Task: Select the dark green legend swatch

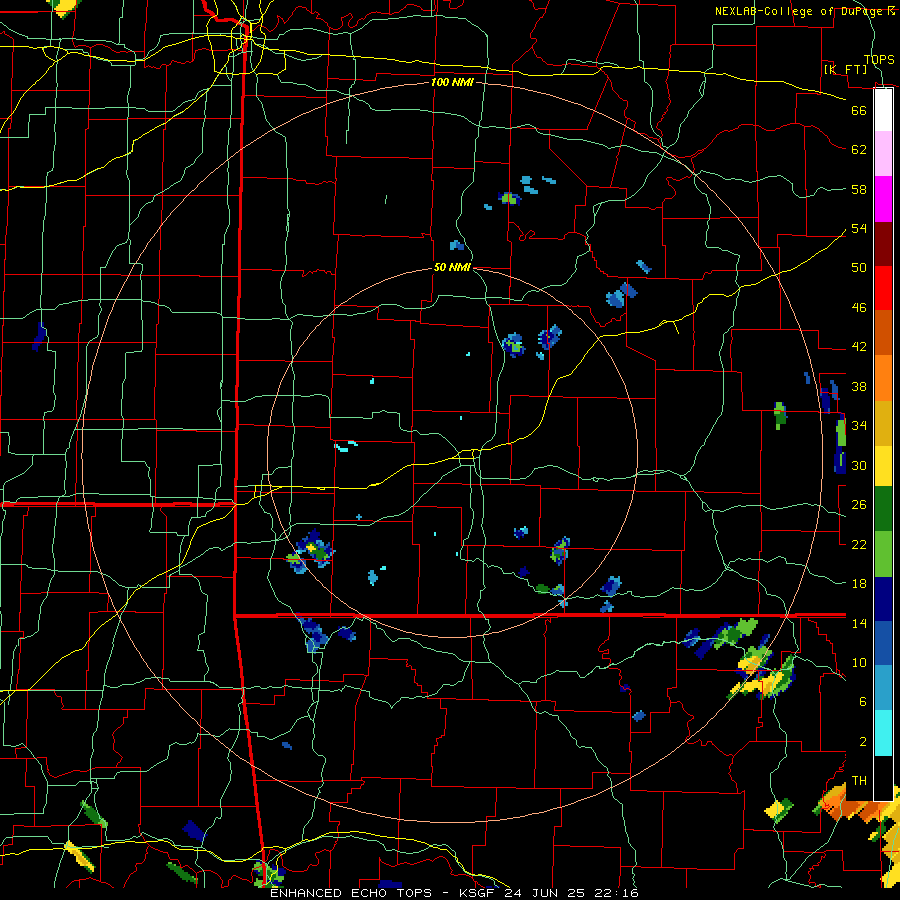Action: point(883,509)
